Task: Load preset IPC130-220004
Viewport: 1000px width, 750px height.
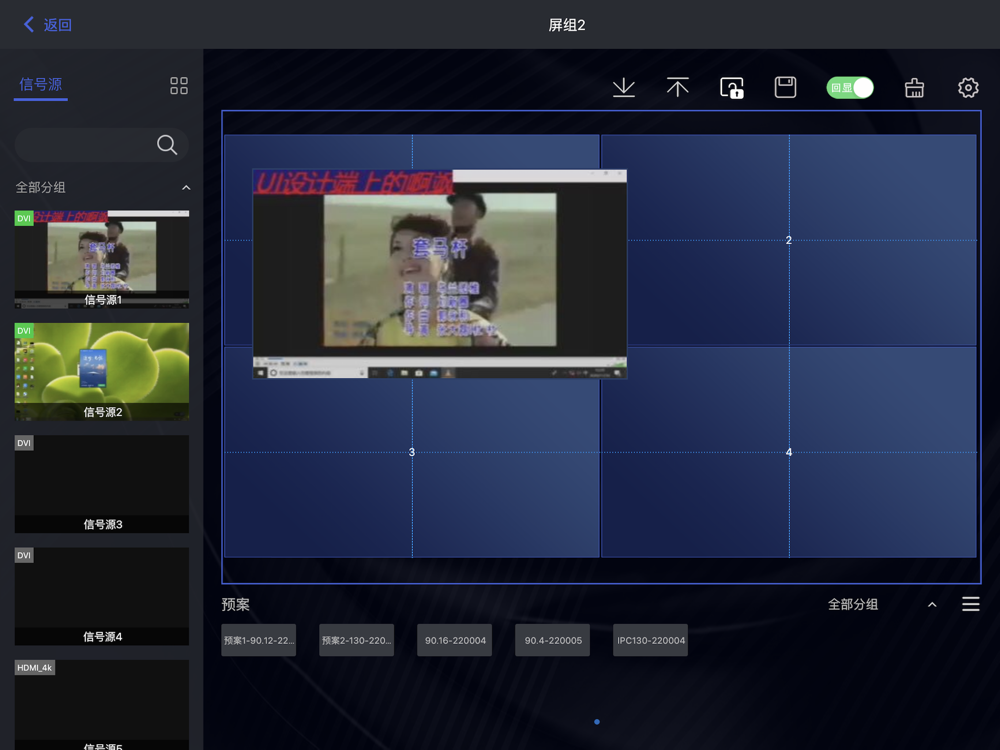Action: click(651, 640)
